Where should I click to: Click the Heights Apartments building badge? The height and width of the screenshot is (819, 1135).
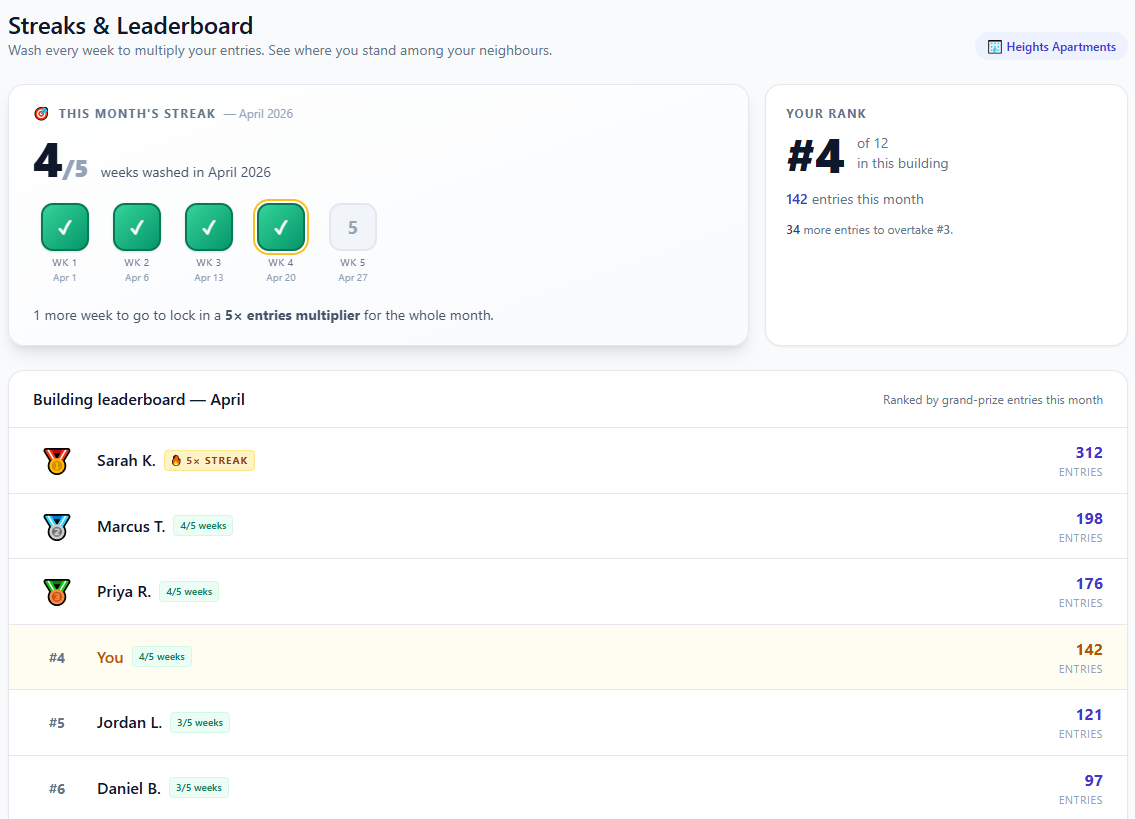1051,47
